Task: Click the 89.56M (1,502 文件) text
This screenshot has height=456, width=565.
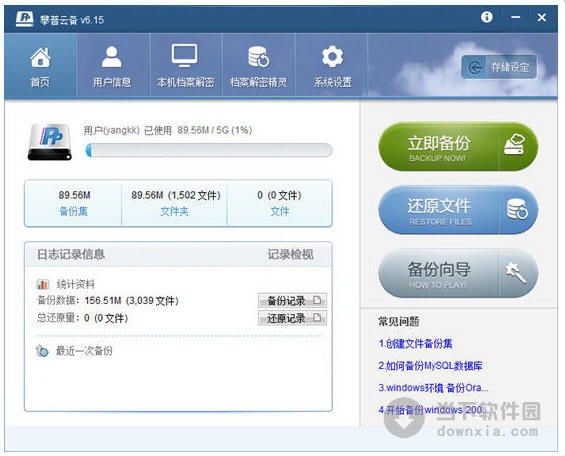Action: tap(176, 195)
